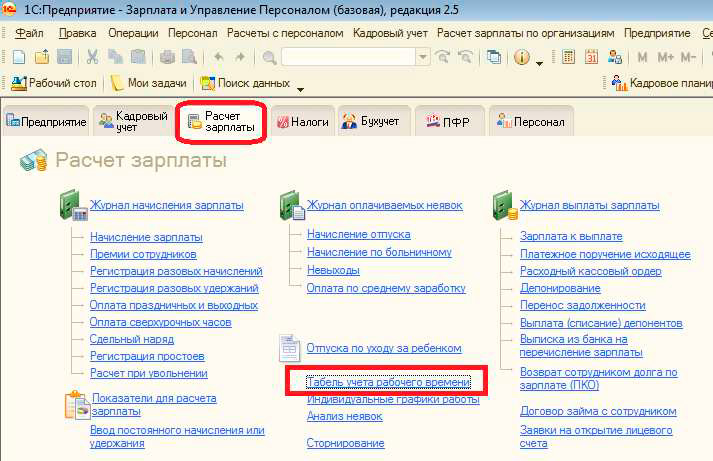Open Индивидуальные графики работы link

point(393,399)
